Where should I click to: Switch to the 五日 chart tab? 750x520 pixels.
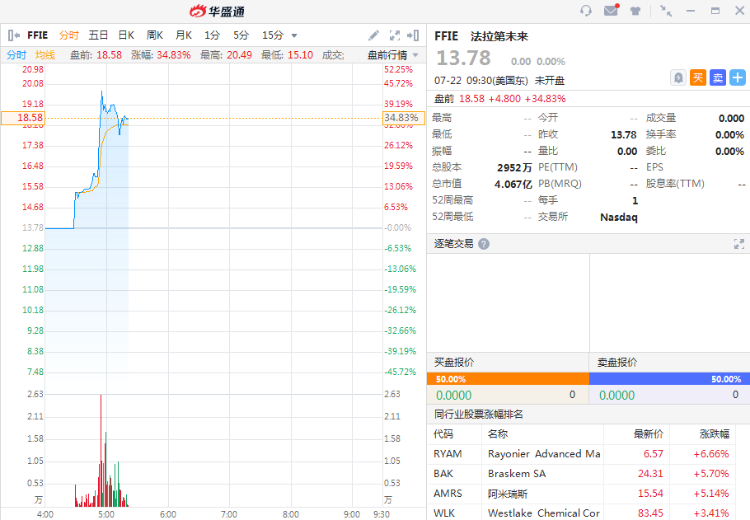click(x=98, y=36)
